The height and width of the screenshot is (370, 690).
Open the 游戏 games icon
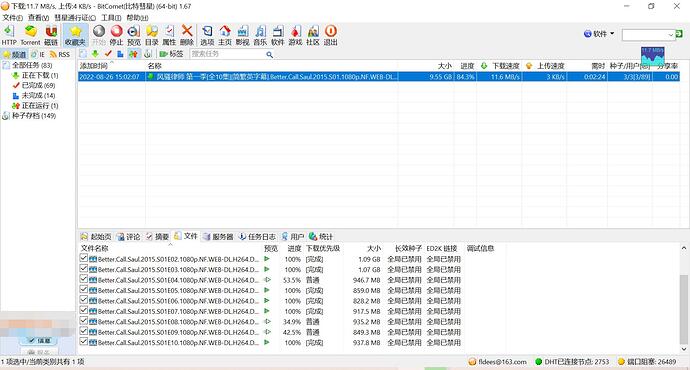point(295,35)
